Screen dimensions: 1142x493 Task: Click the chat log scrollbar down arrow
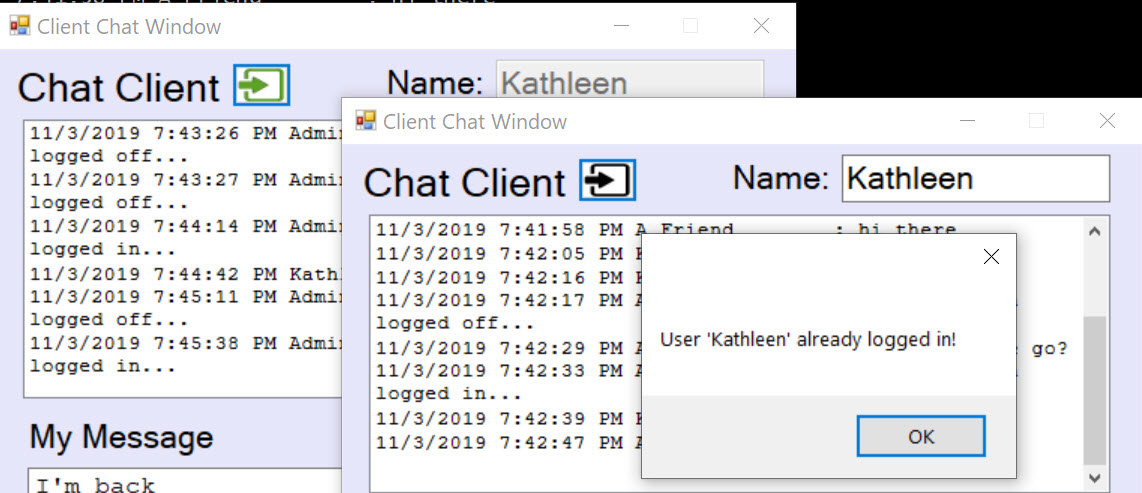pos(1095,478)
